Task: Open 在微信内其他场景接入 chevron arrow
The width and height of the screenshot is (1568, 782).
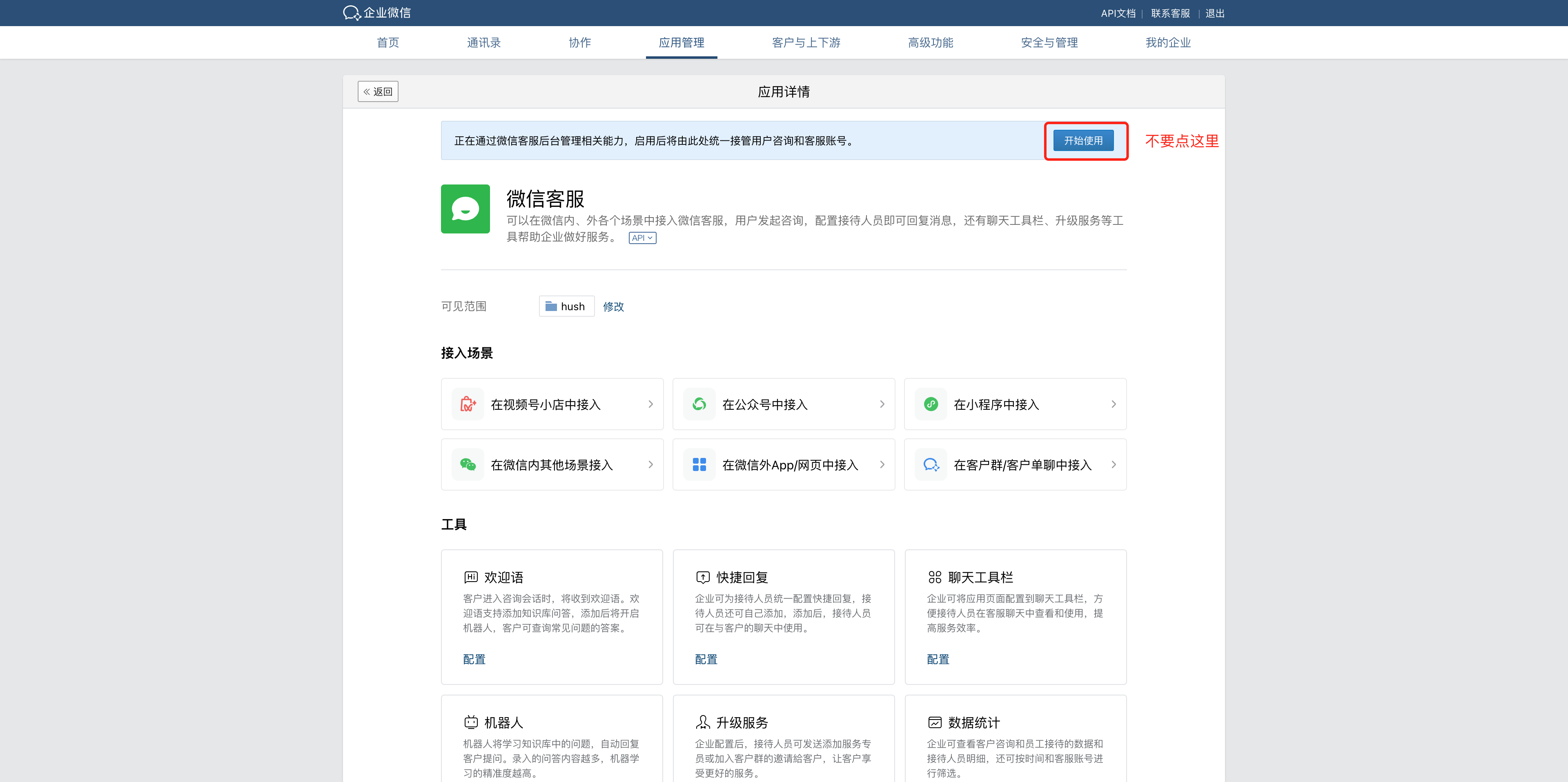Action: click(651, 464)
